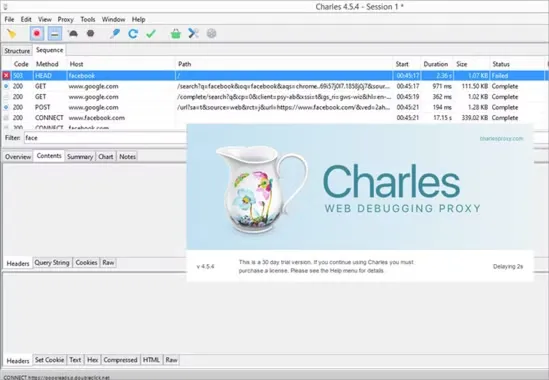Select the Query String tab

52,263
